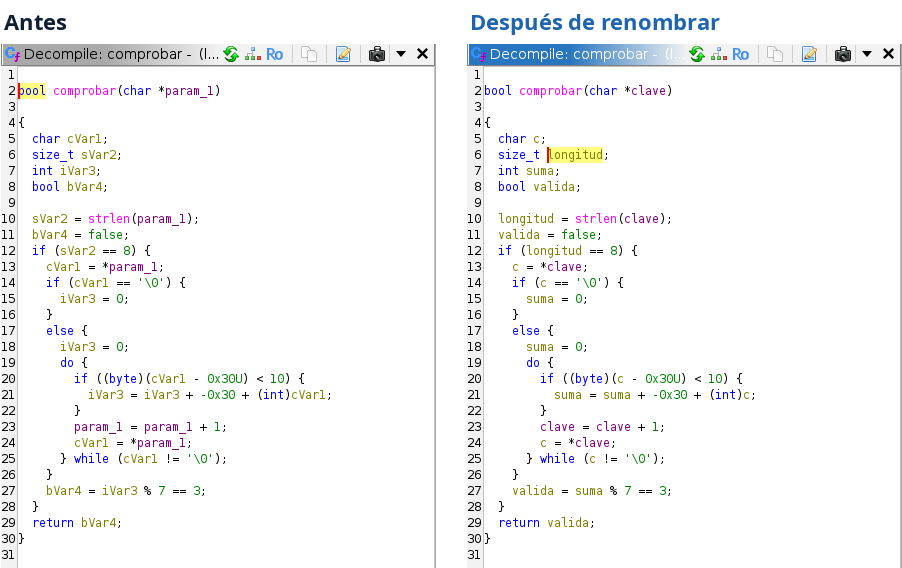Click highlighted 'bool' on line 2 in Antes
Screen dimensions: 902x568
(x=32, y=91)
